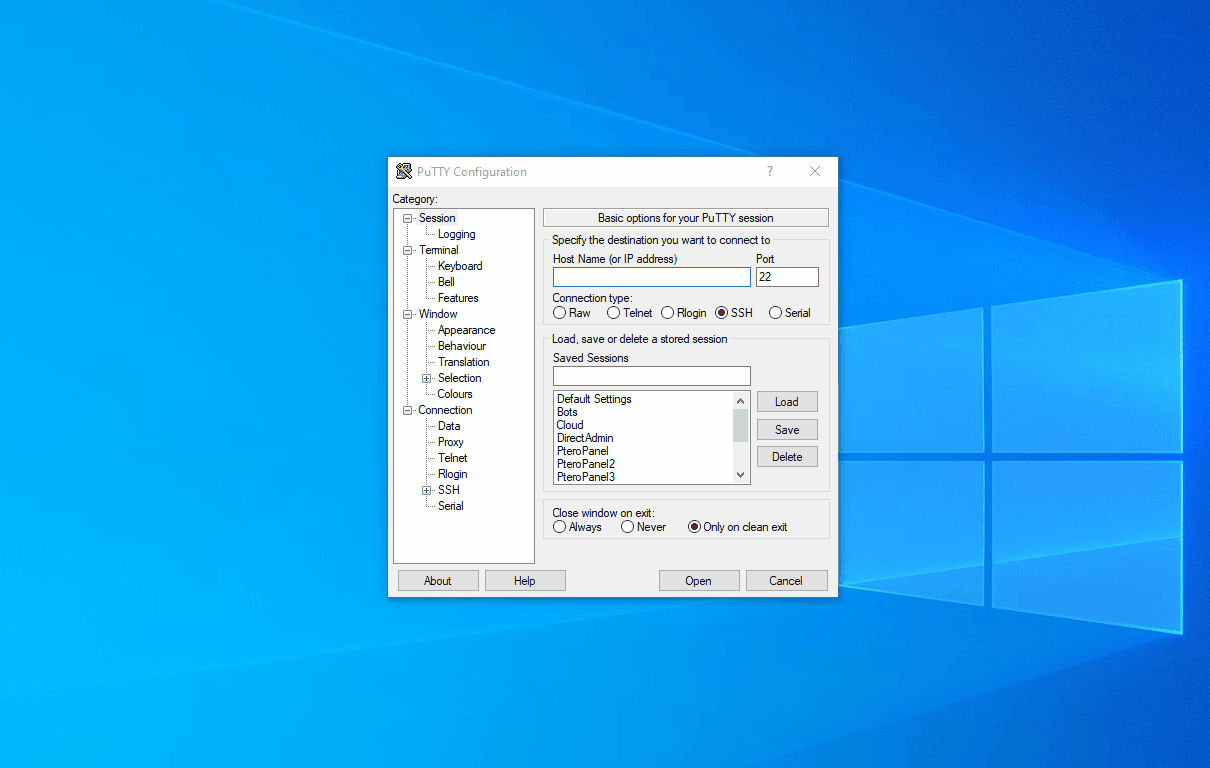Select Colours in the category tree
This screenshot has height=768, width=1210.
455,394
